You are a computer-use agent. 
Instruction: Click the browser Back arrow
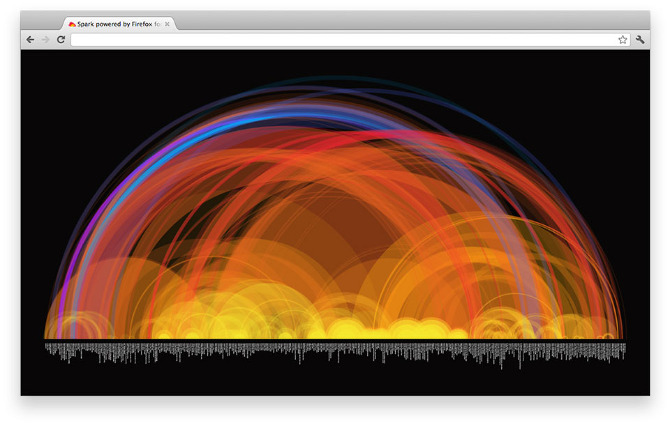click(x=30, y=40)
